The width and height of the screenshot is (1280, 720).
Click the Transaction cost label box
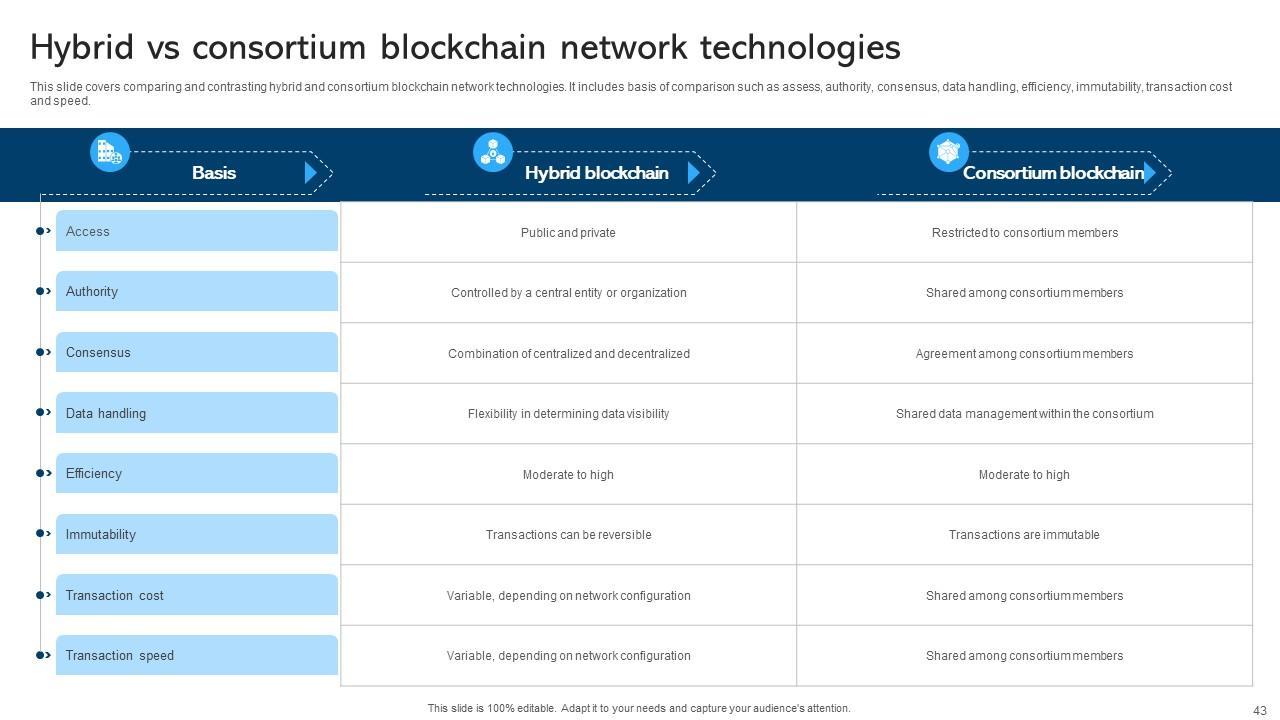pos(196,595)
